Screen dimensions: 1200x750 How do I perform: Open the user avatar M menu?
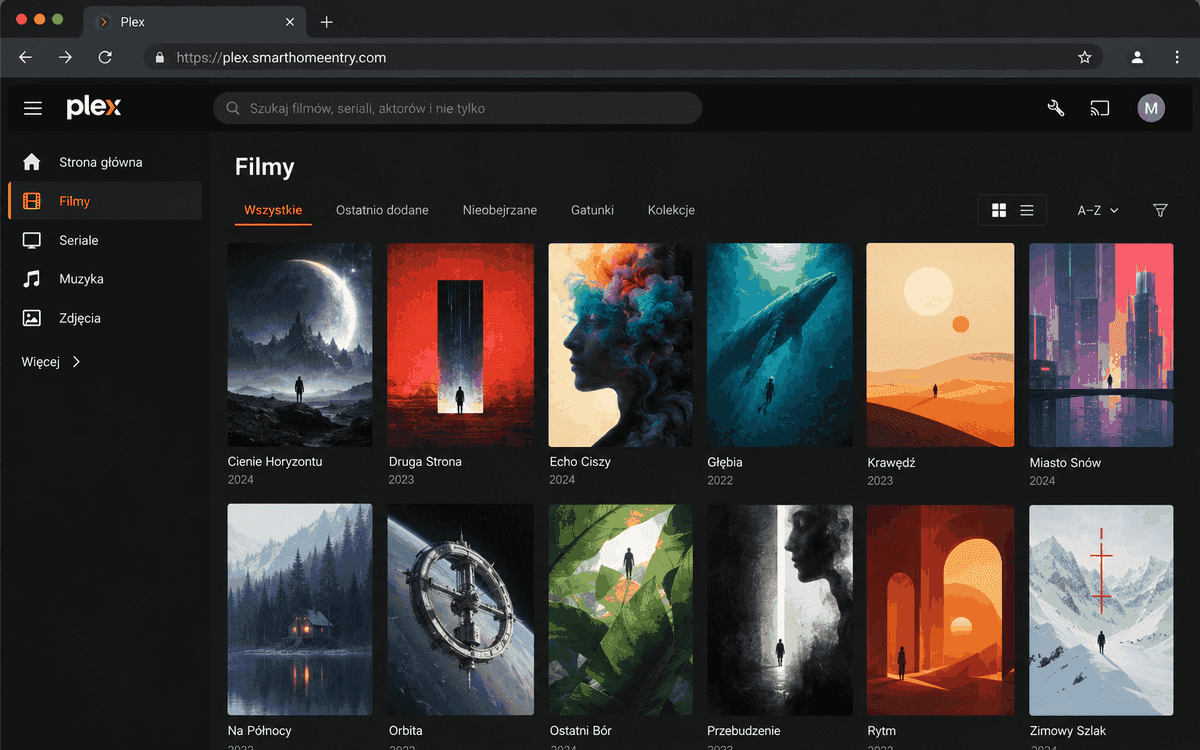pyautogui.click(x=1151, y=108)
